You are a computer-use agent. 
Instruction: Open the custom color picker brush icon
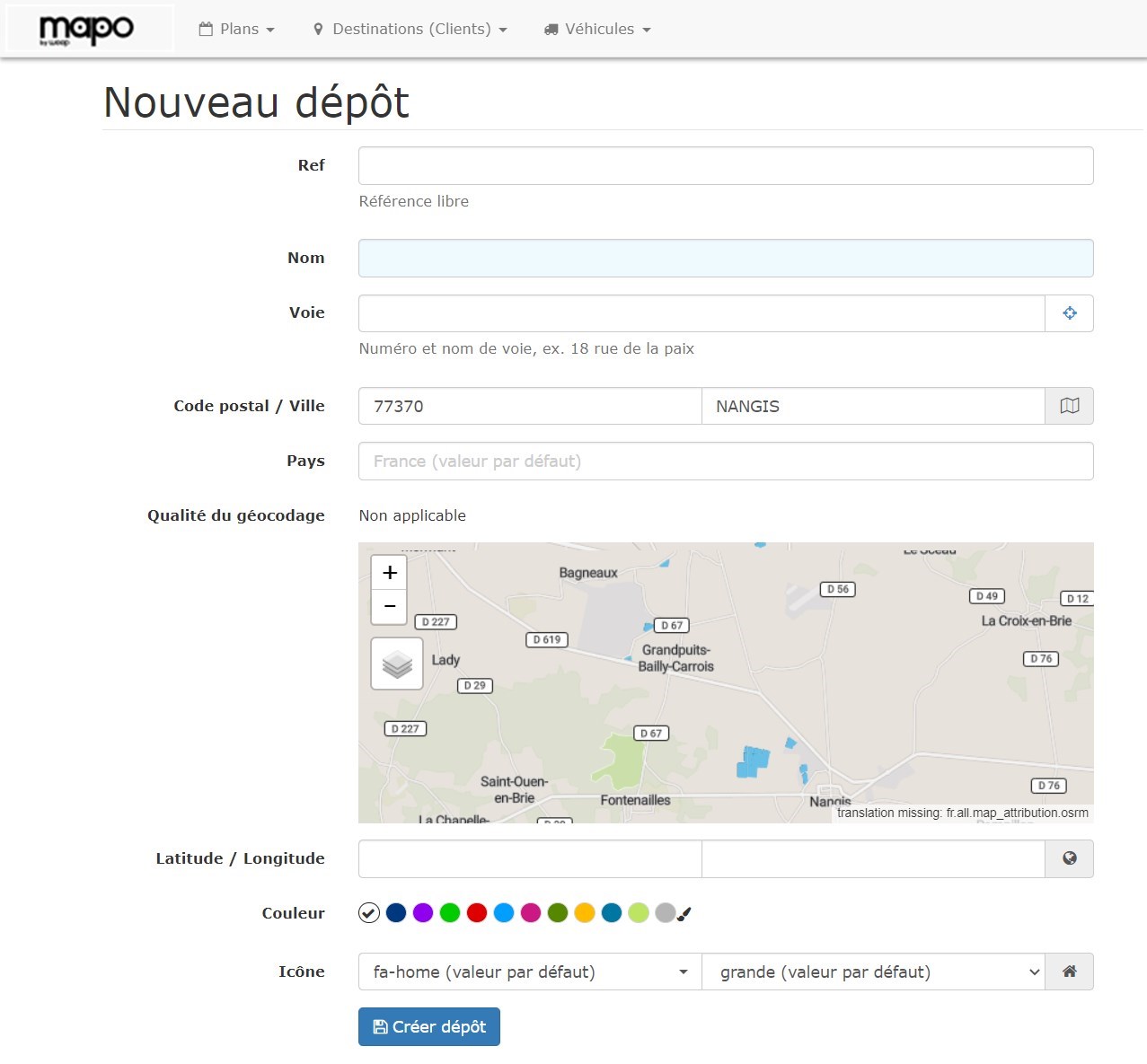click(x=684, y=914)
